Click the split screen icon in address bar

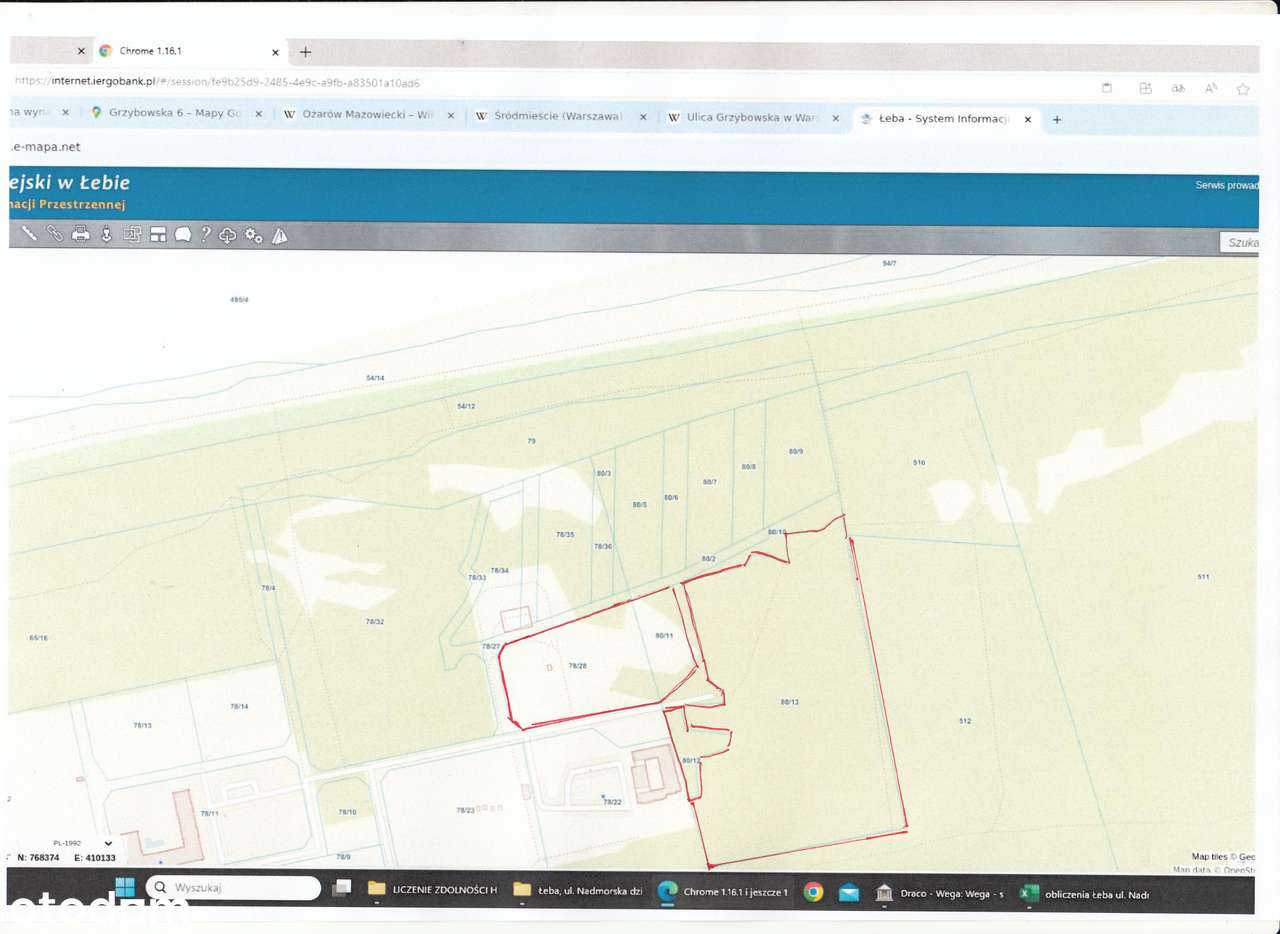[1145, 88]
